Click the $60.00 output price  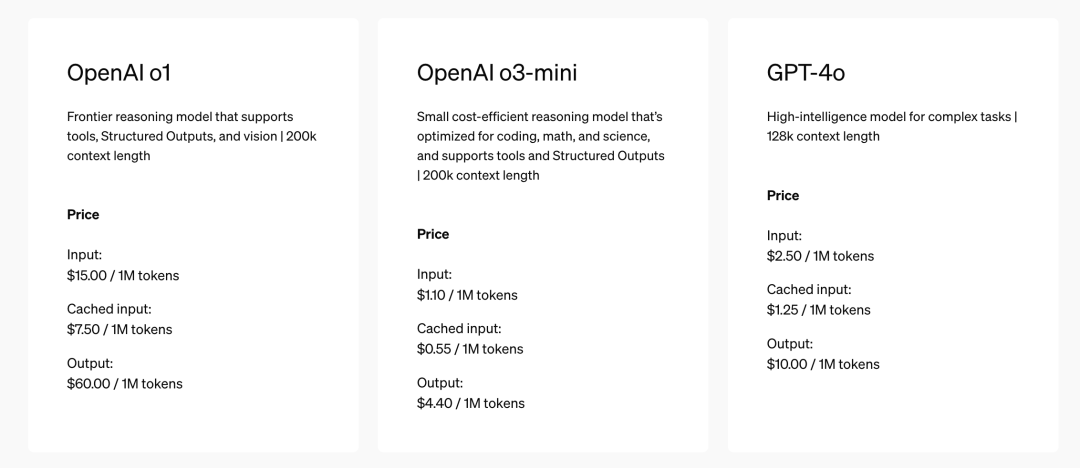coord(125,383)
